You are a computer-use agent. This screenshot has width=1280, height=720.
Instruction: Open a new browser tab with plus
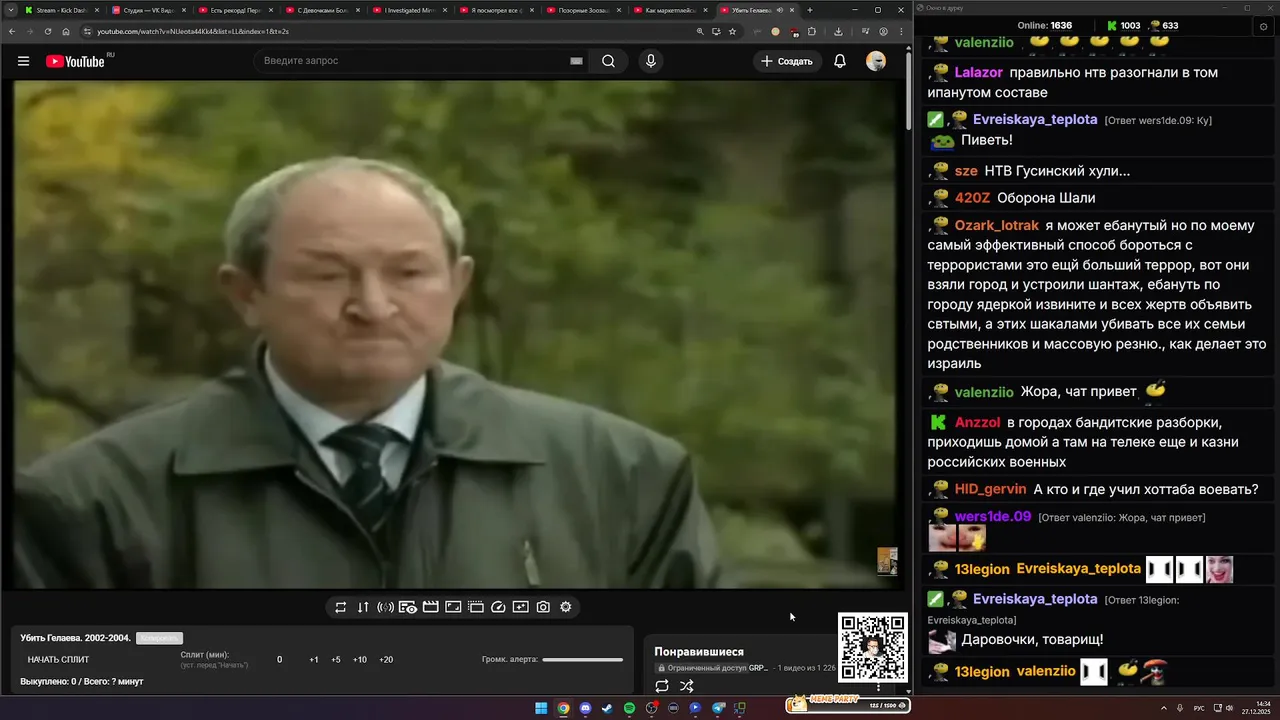810,10
